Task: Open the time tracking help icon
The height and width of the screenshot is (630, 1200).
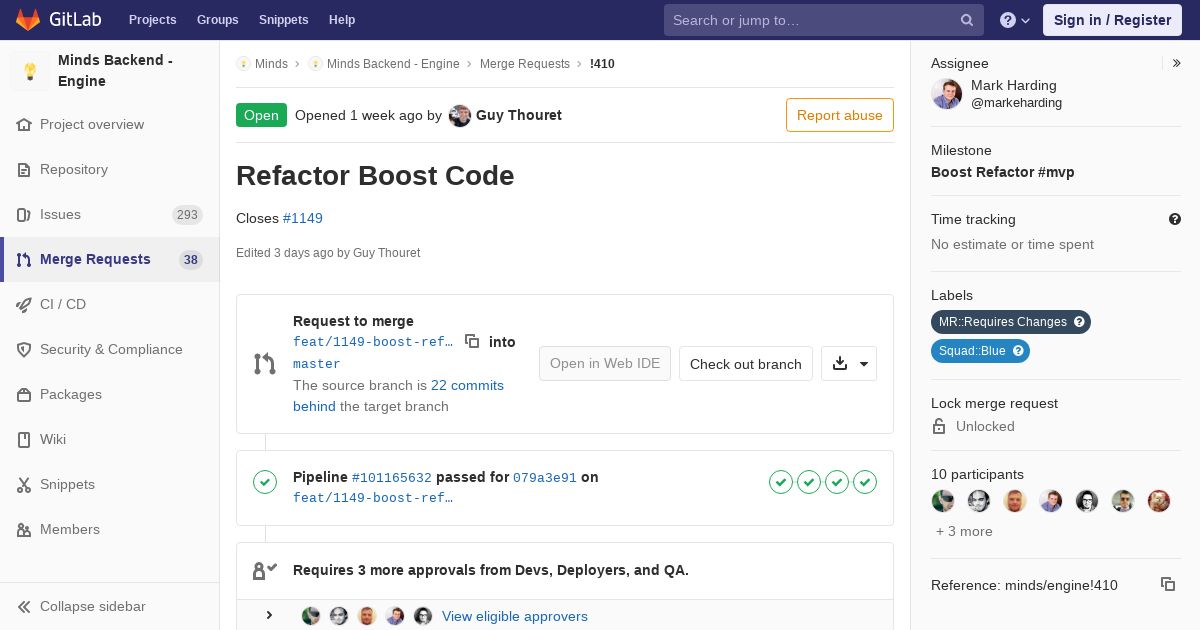Action: point(1174,219)
